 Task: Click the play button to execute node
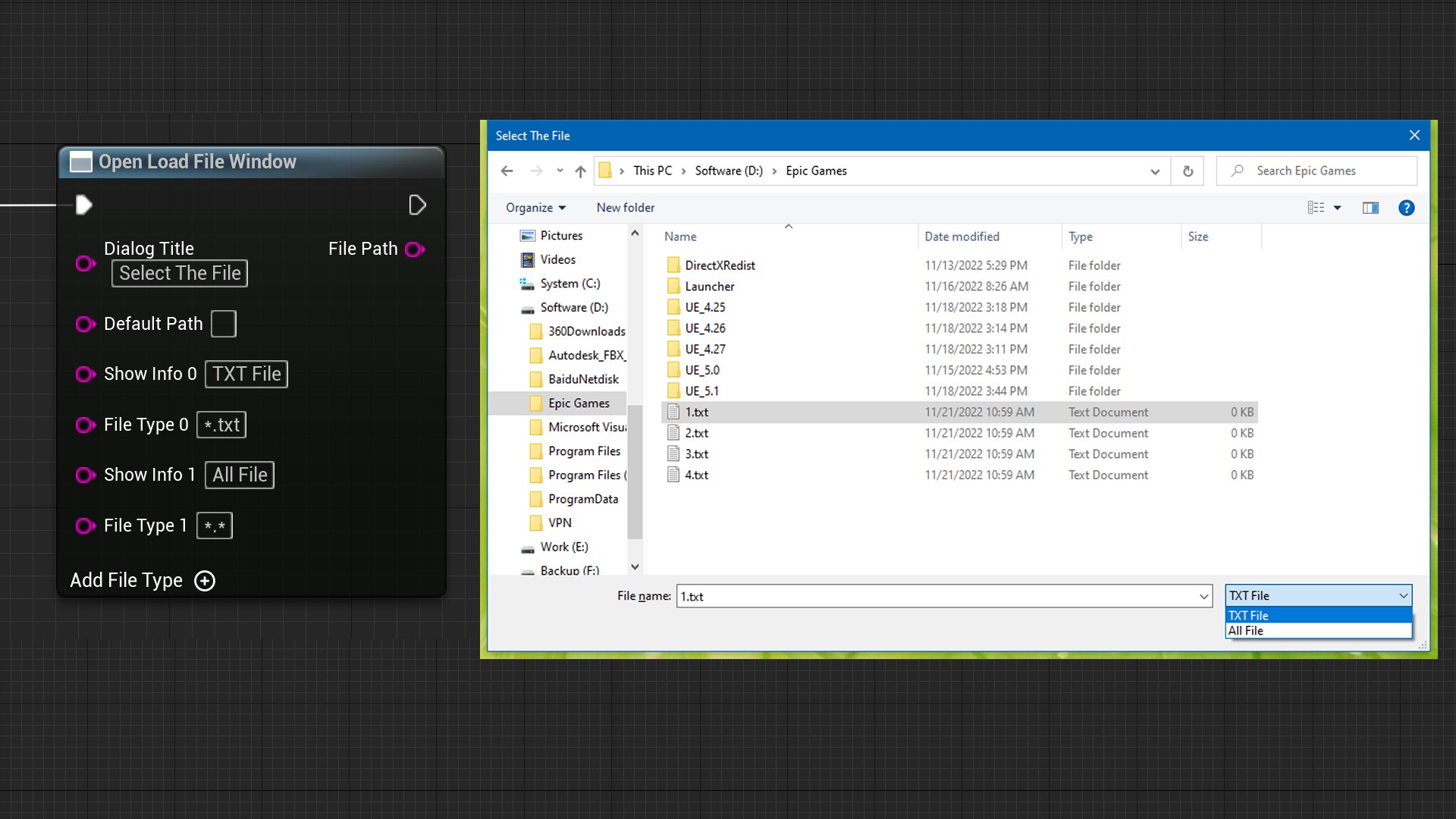tap(85, 205)
